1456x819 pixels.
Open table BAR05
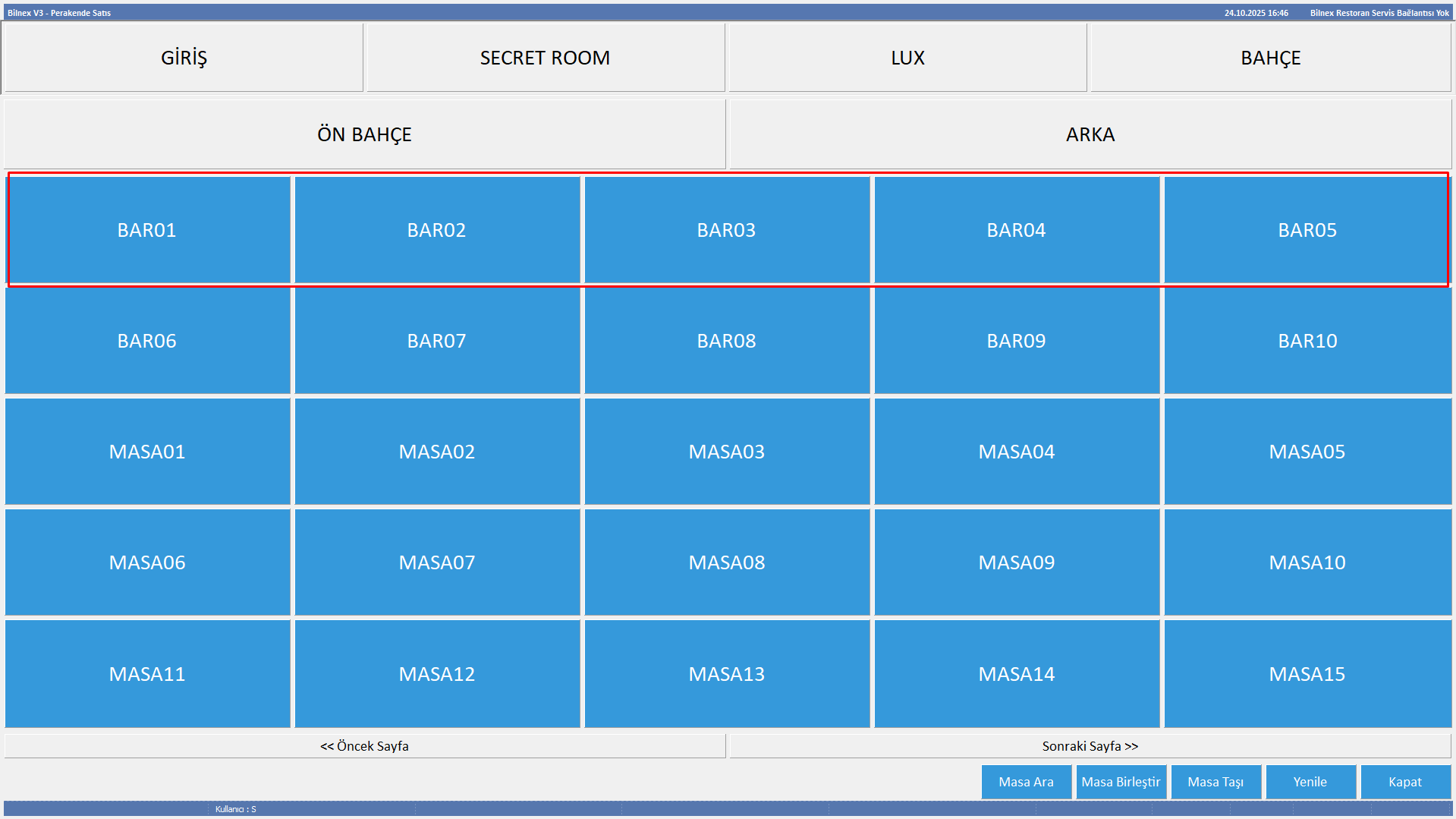pos(1307,230)
